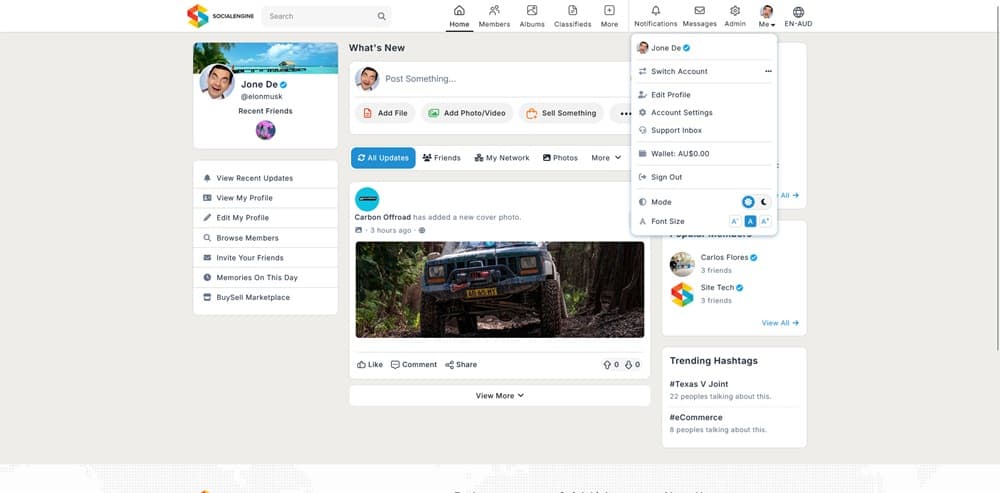Expand the View More feed button

(499, 396)
